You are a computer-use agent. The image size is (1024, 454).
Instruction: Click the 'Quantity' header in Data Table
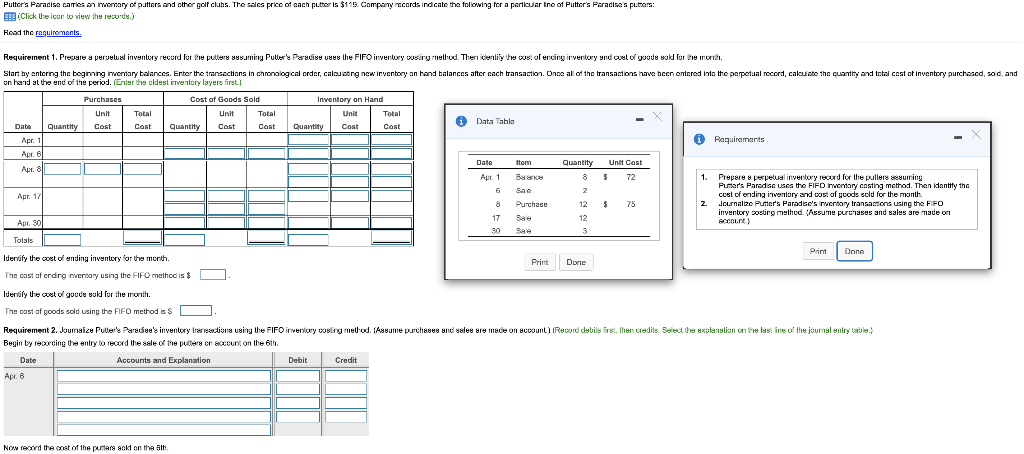577,163
